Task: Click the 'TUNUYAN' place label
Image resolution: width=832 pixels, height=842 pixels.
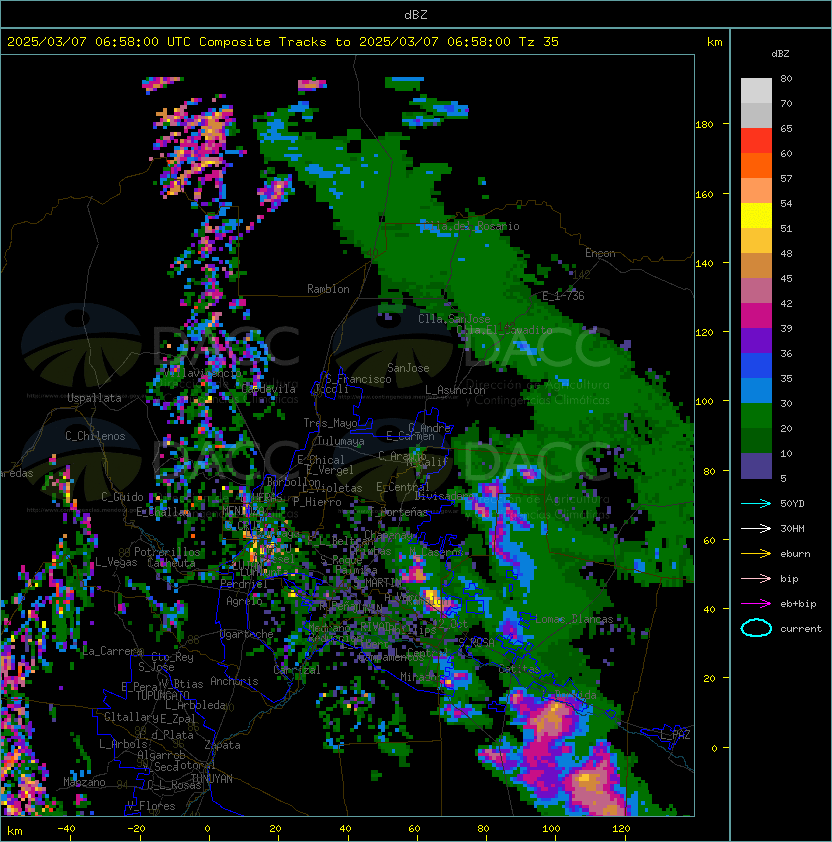Action: pyautogui.click(x=212, y=778)
